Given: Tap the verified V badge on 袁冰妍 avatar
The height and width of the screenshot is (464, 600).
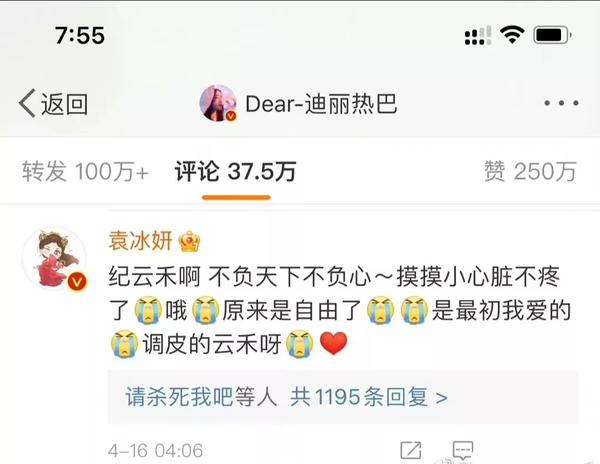Looking at the screenshot, I should tap(77, 282).
